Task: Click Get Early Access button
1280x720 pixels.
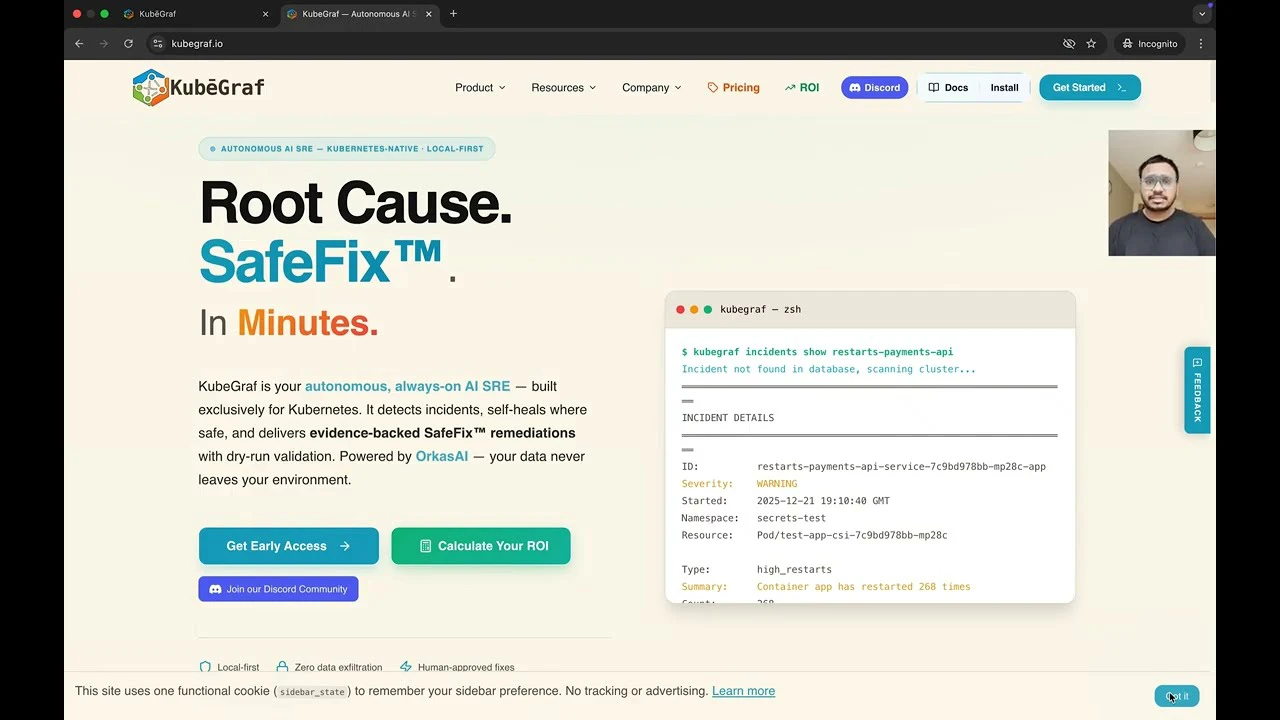Action: (288, 546)
